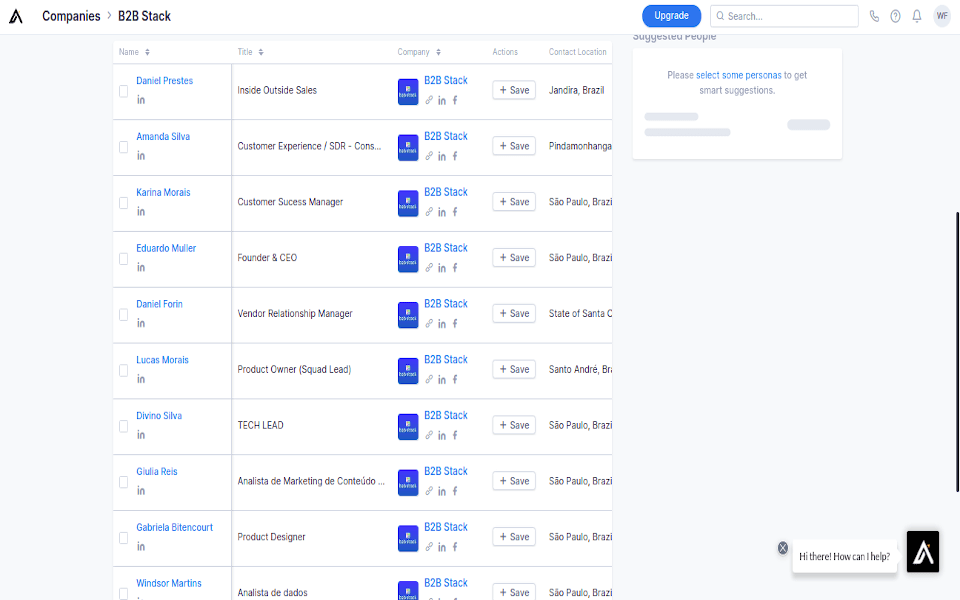Select the Gabriela Bitencourt checkbox
This screenshot has width=960, height=600.
coord(124,538)
